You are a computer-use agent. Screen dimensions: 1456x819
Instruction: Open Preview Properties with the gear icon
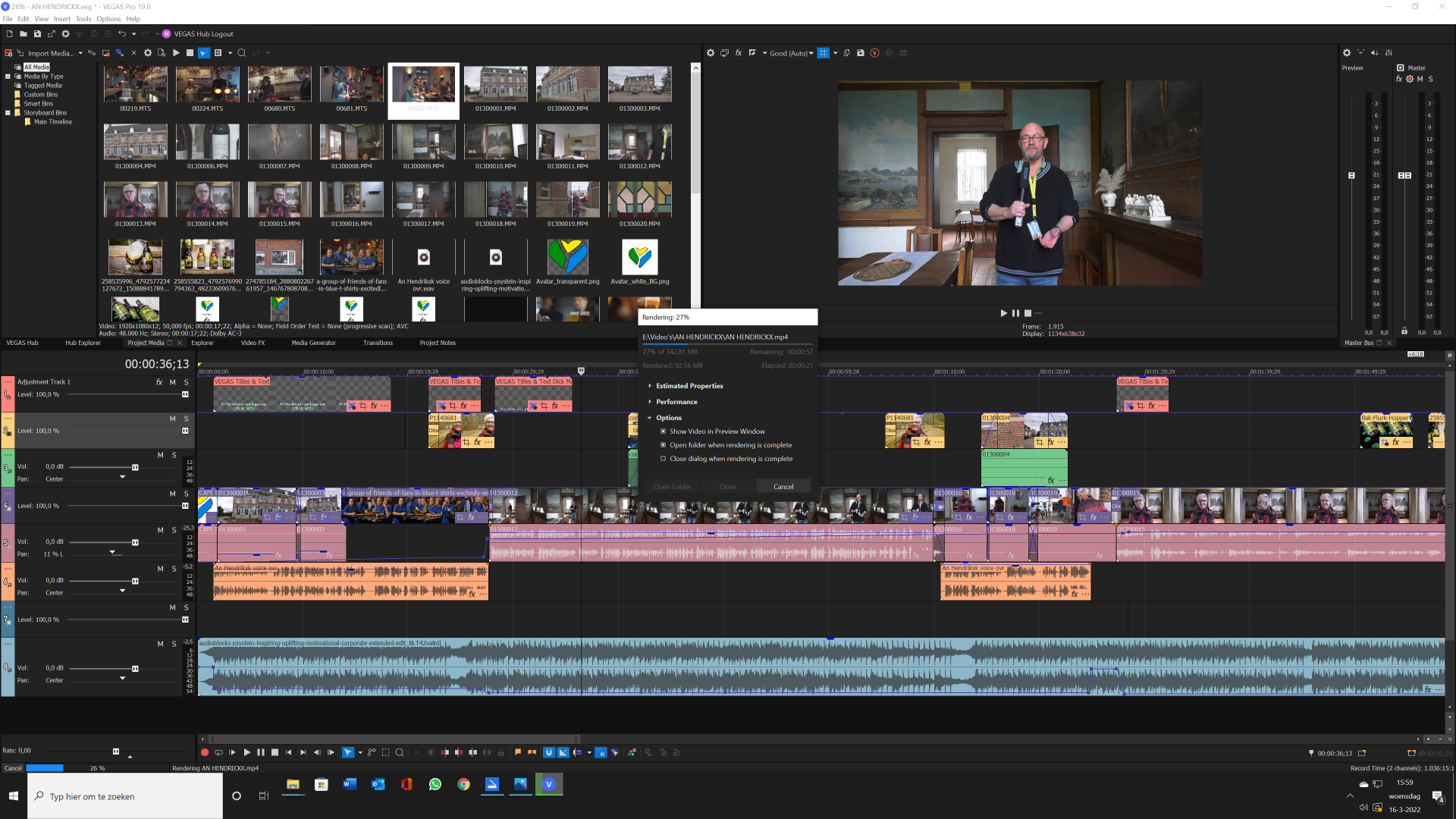coord(711,53)
